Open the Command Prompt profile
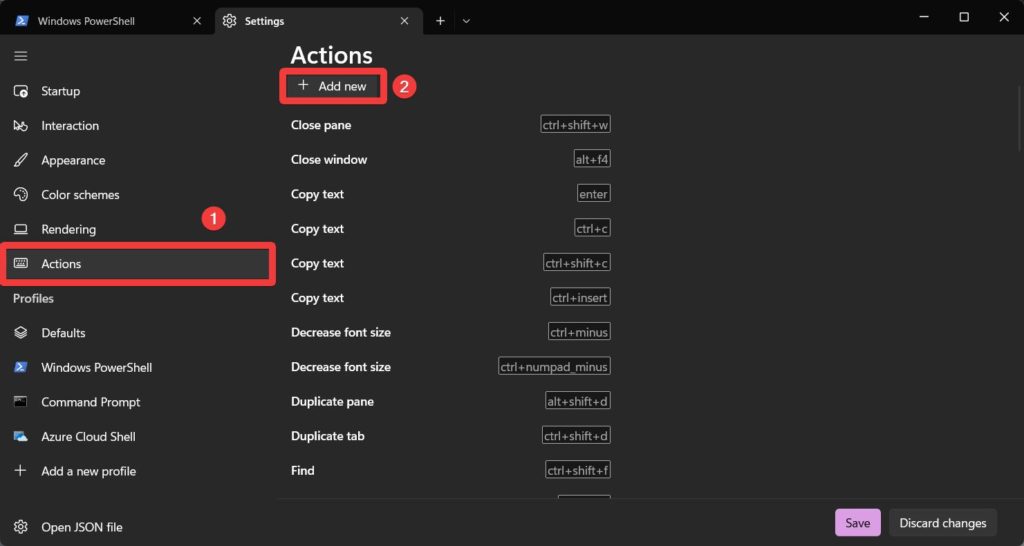This screenshot has width=1024, height=546. pos(90,402)
